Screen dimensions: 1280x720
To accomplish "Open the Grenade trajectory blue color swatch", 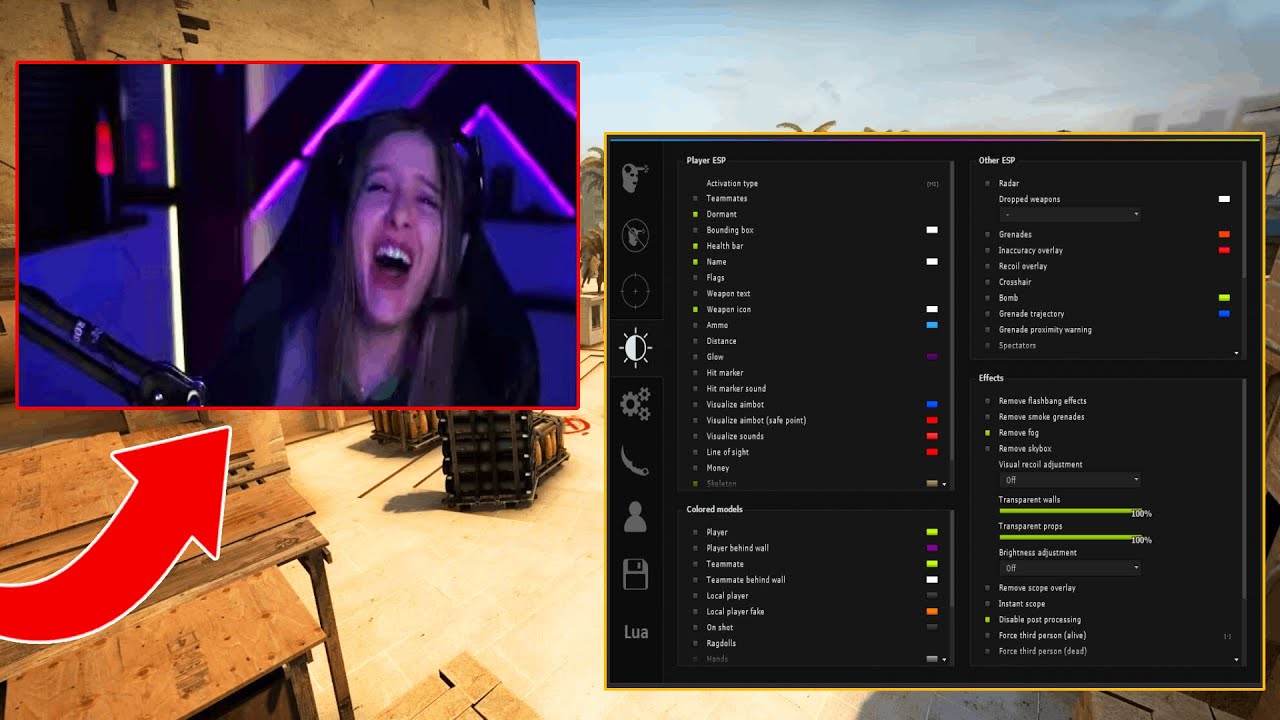I will (x=1224, y=314).
